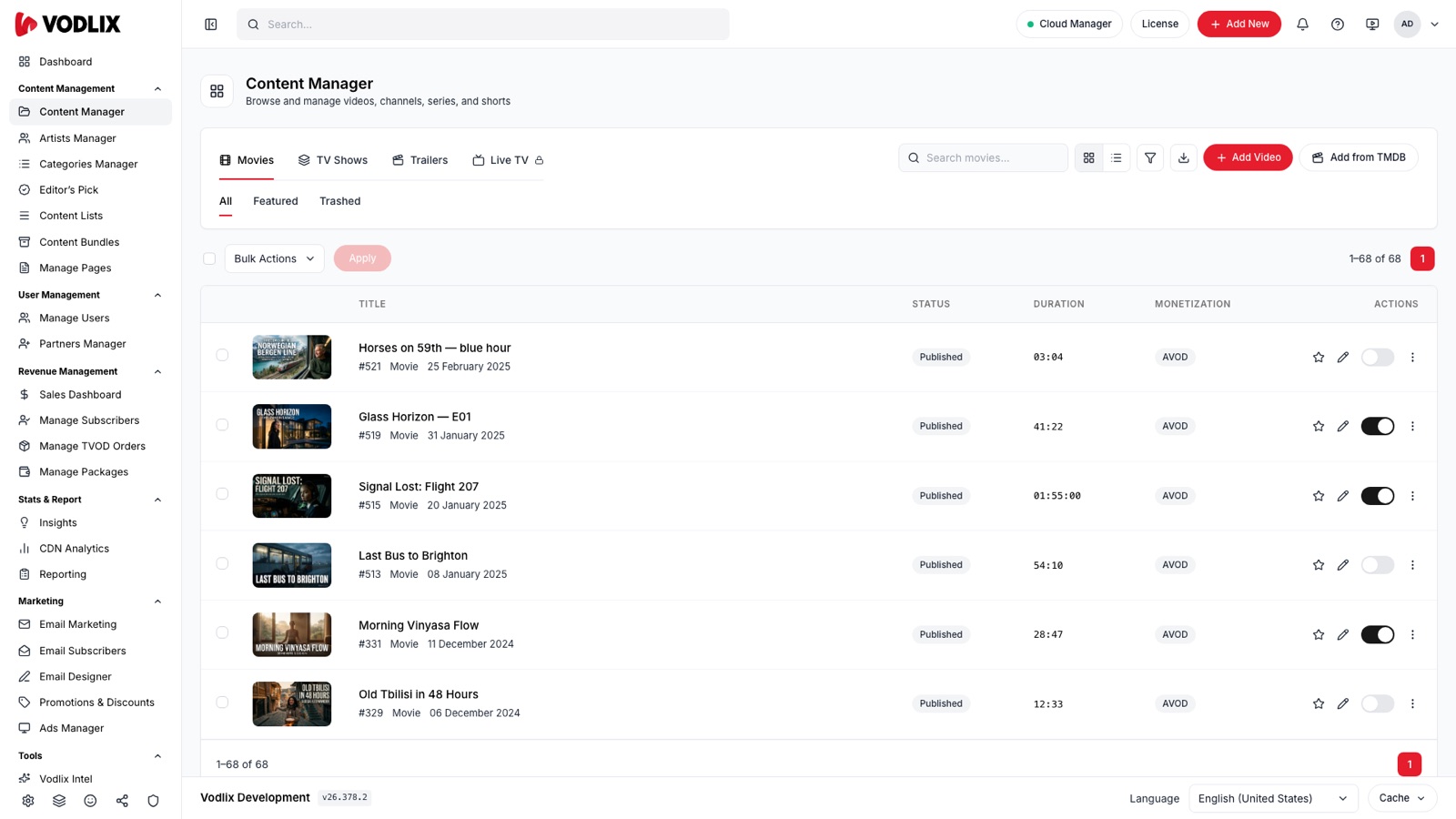This screenshot has width=1456, height=819.
Task: Click the monitor icon in header
Action: point(1372,25)
